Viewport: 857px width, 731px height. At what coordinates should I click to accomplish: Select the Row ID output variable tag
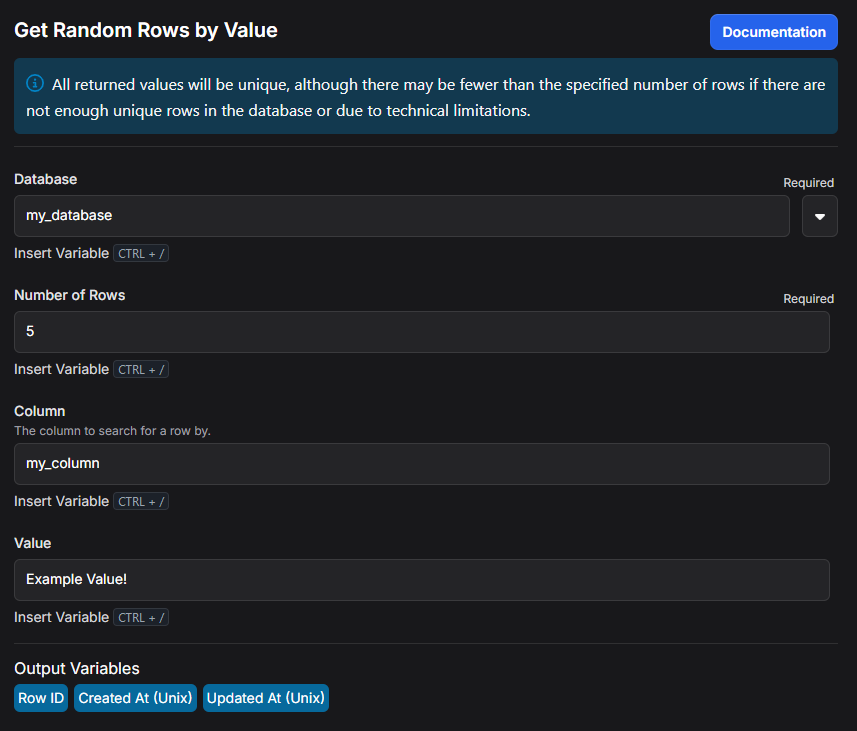tap(41, 698)
